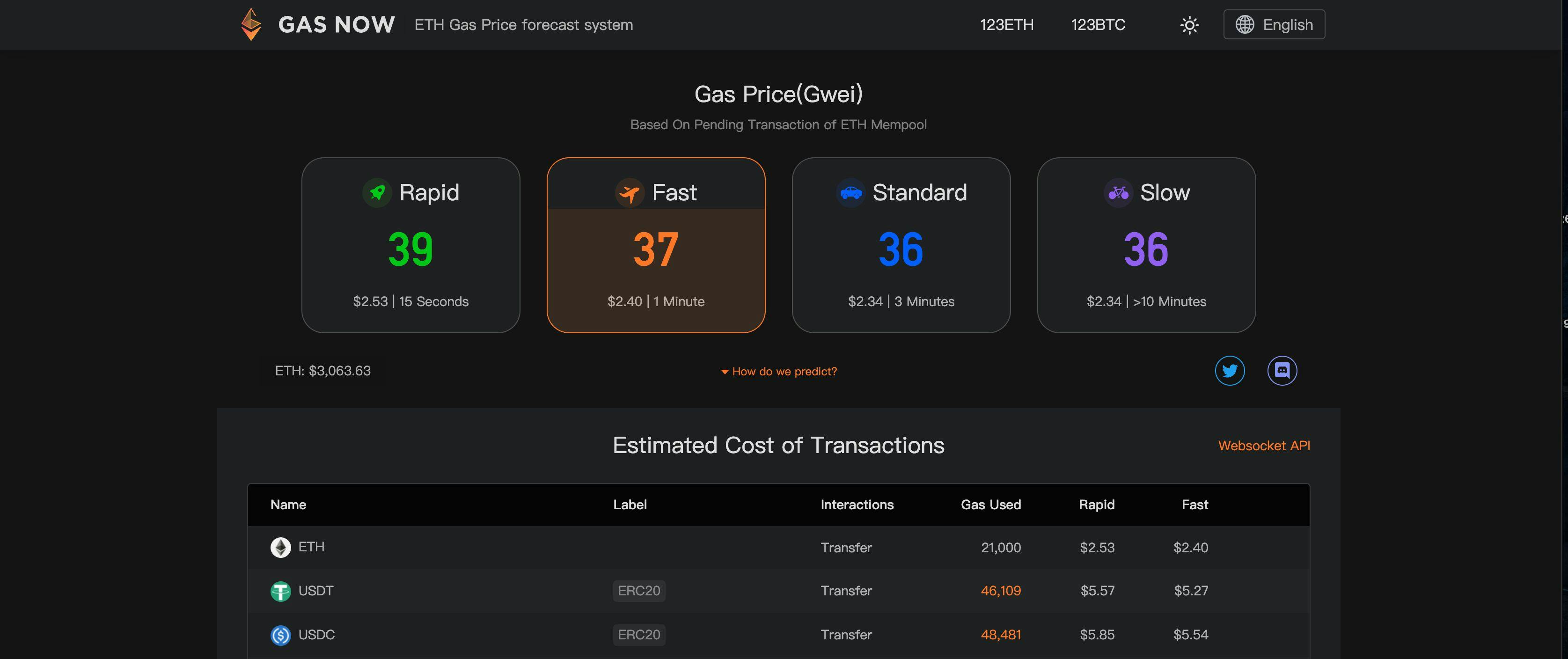The height and width of the screenshot is (659, 1568).
Task: Click the airplane icon on the Fast card
Action: (630, 192)
